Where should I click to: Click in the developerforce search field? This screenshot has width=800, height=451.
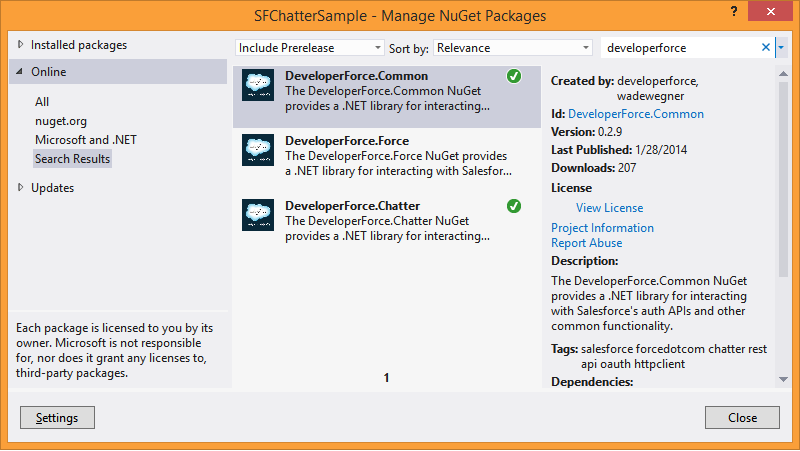pyautogui.click(x=680, y=47)
